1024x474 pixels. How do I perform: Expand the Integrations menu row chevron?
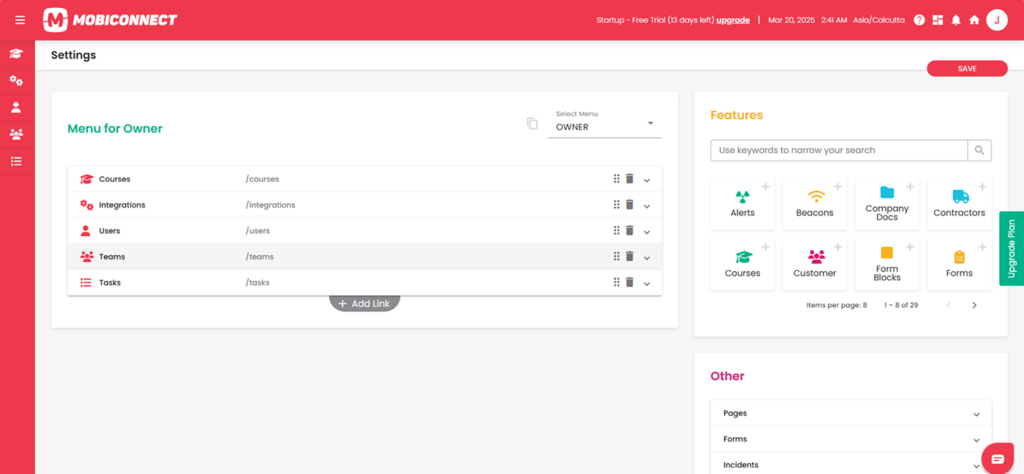tap(647, 206)
